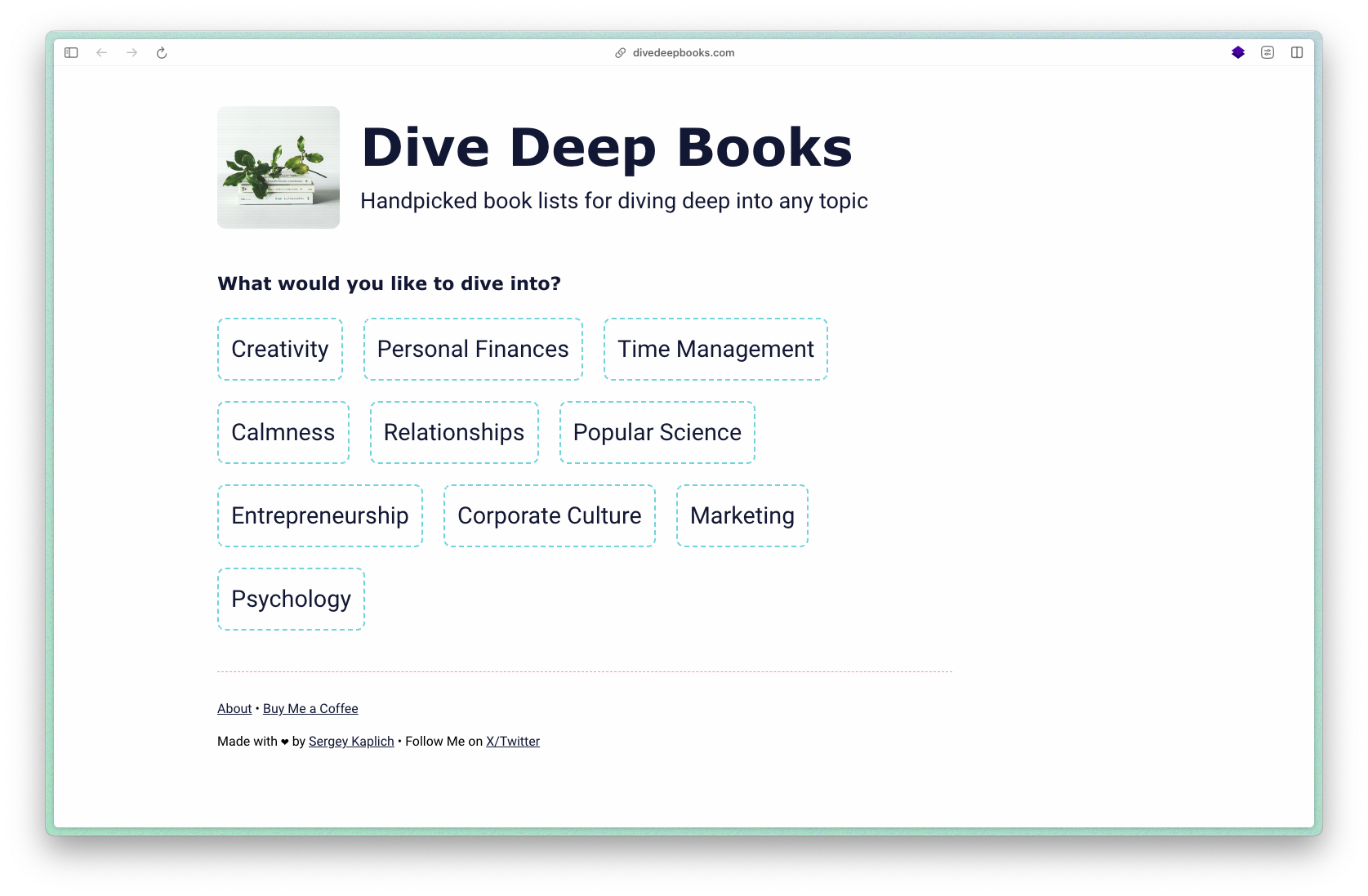
Task: Click the 'What would you like to dive into?' heading
Action: coord(389,283)
